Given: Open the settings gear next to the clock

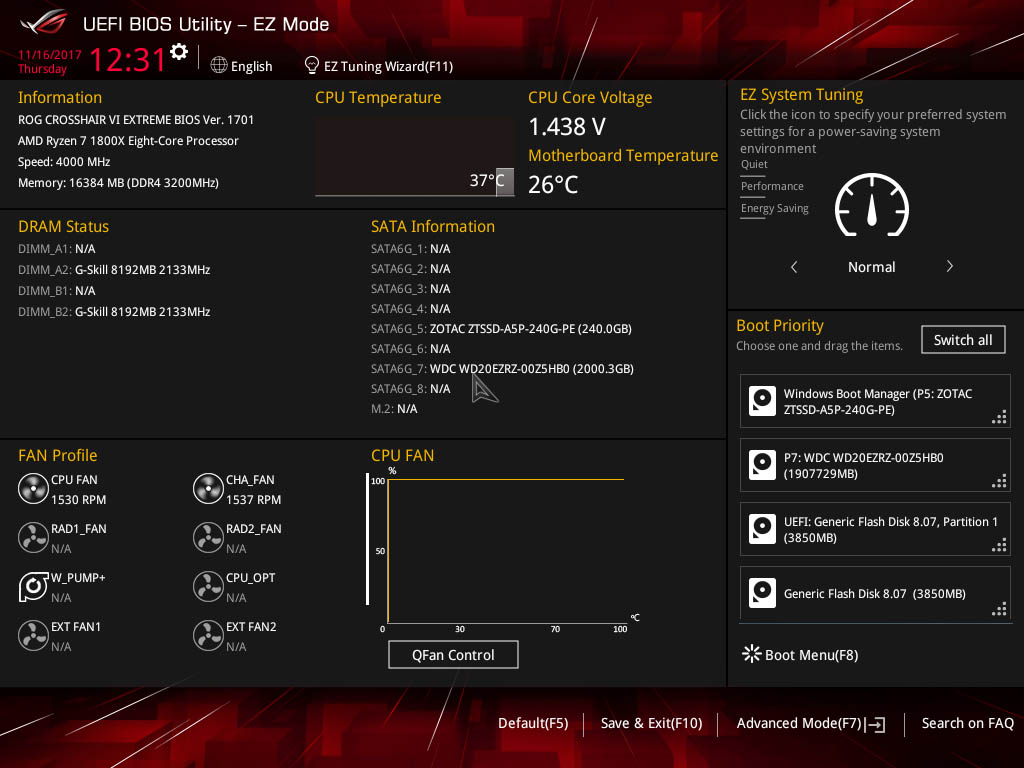Looking at the screenshot, I should tap(179, 52).
